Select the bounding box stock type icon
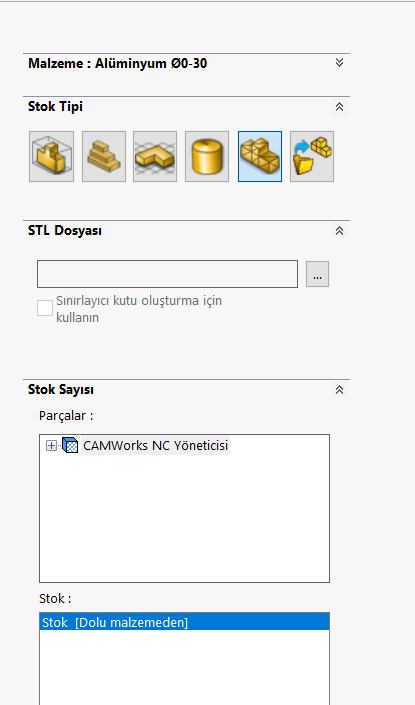 point(51,156)
